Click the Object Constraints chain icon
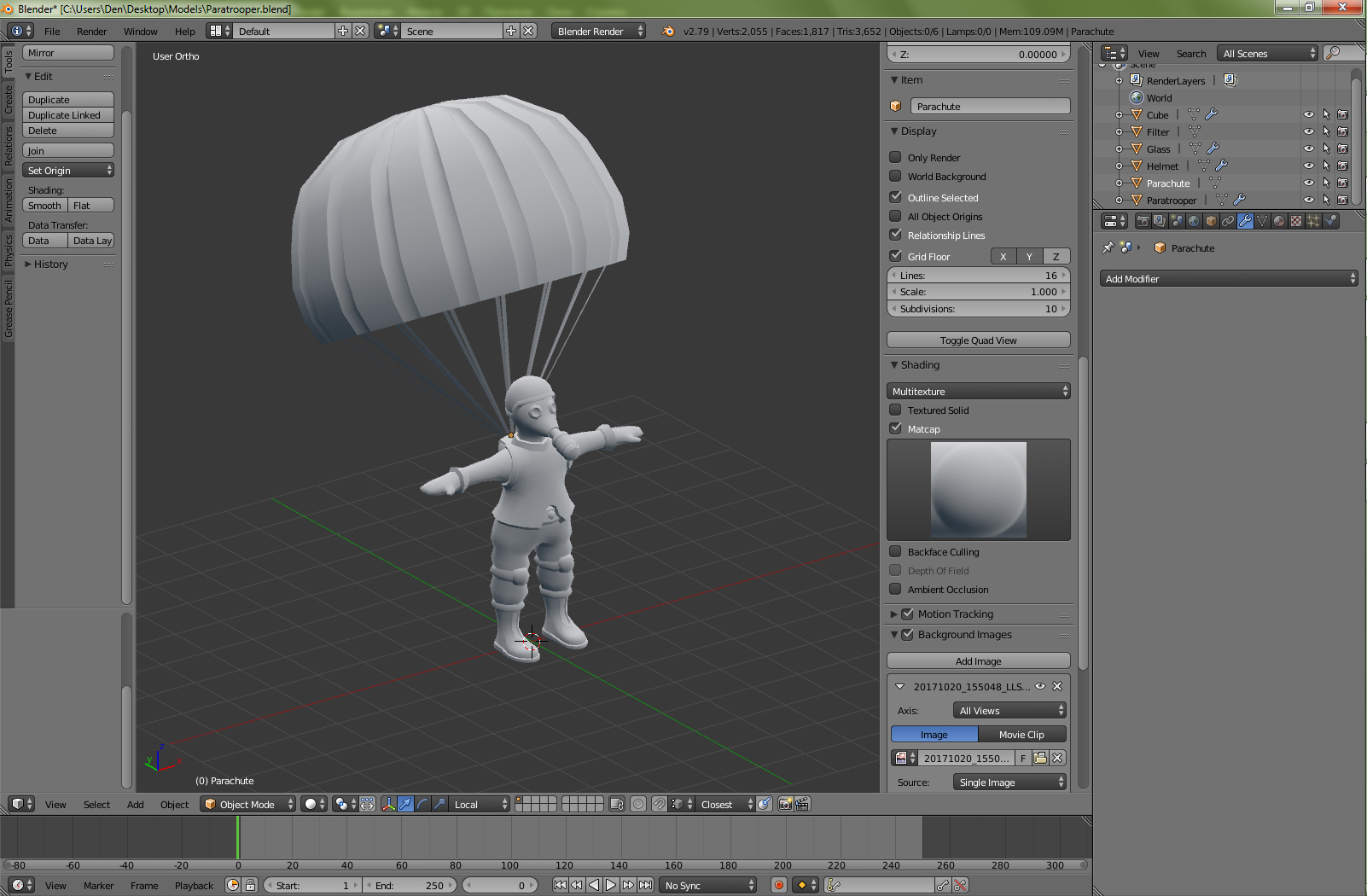 [1228, 221]
